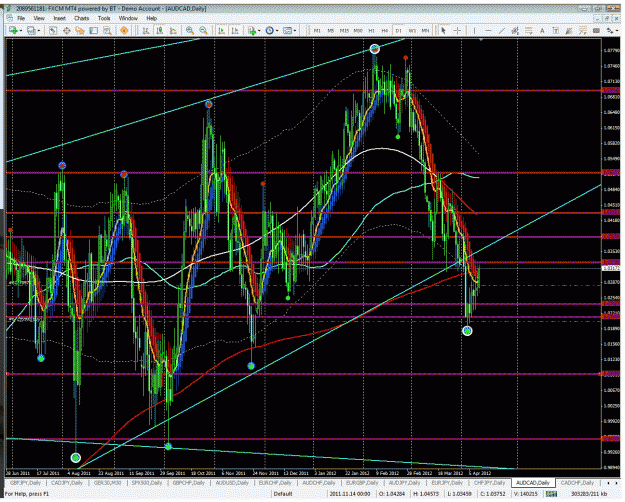The height and width of the screenshot is (502, 625).
Task: Expand the Profiles dropdown arrow
Action: [x=39, y=31]
